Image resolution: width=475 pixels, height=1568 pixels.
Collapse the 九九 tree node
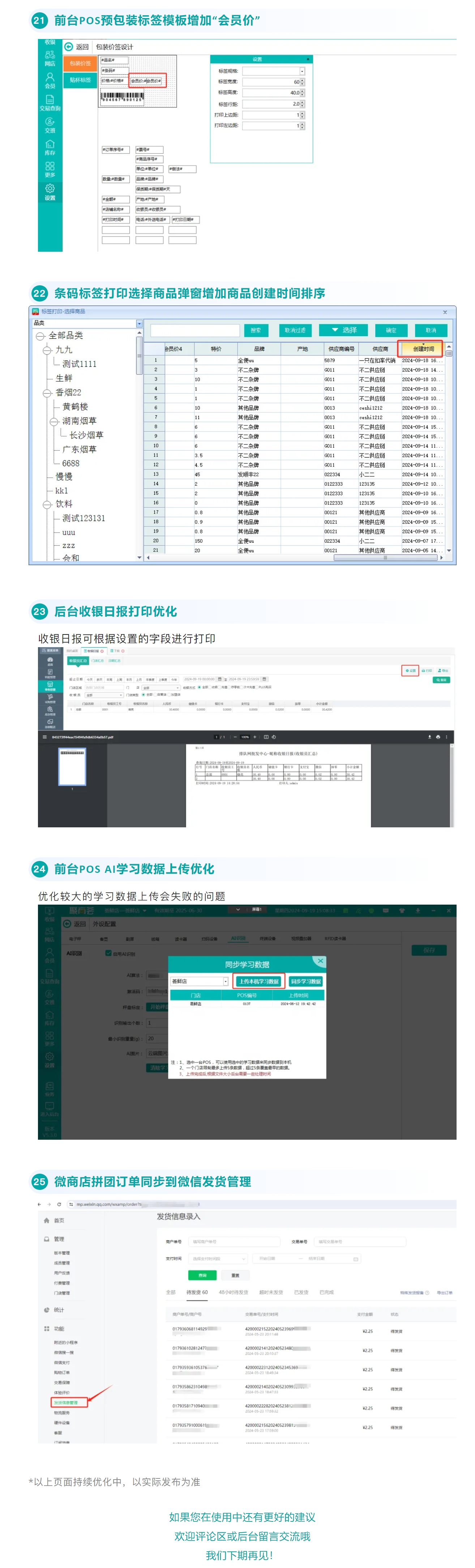(x=47, y=350)
